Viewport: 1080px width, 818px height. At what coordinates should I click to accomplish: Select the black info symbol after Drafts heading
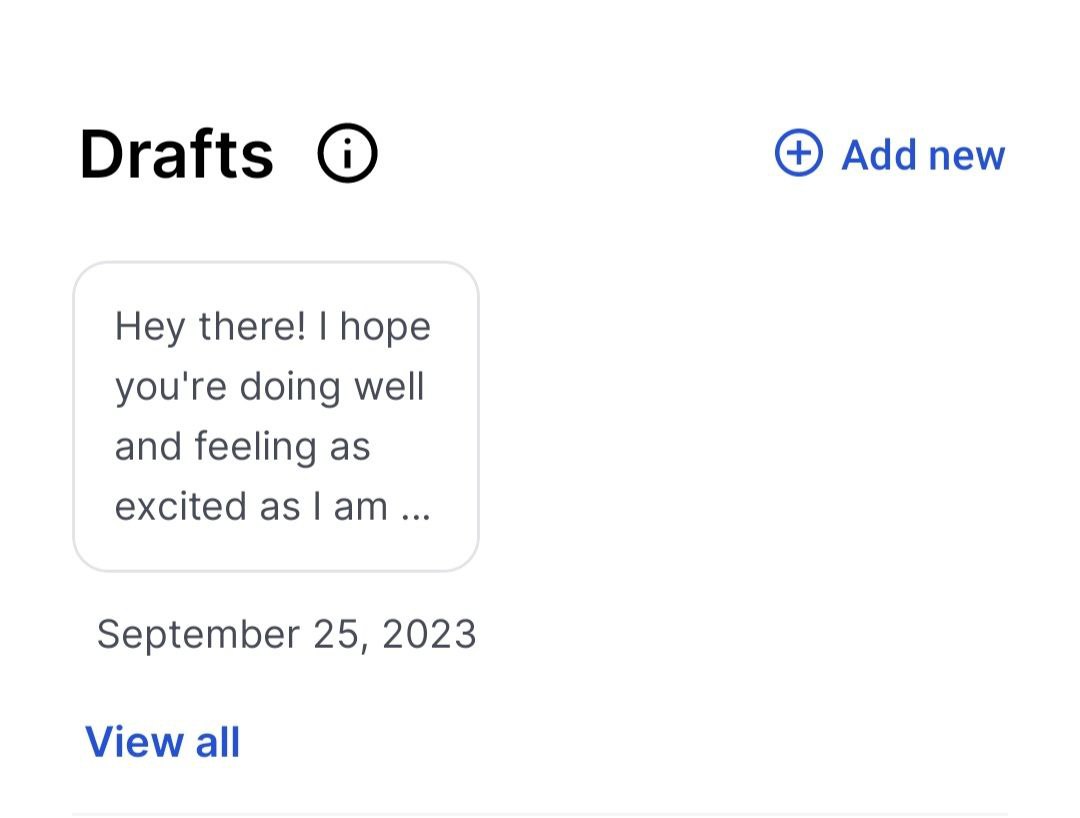[347, 155]
